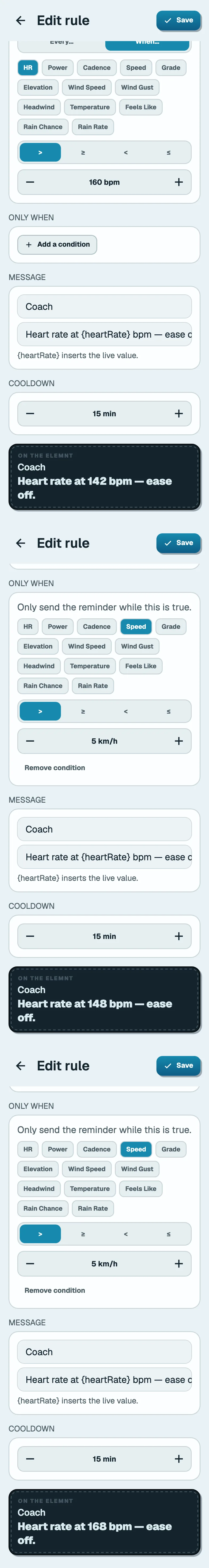
Task: Pick the Power chip beside highlighted HR
Action: tap(58, 67)
